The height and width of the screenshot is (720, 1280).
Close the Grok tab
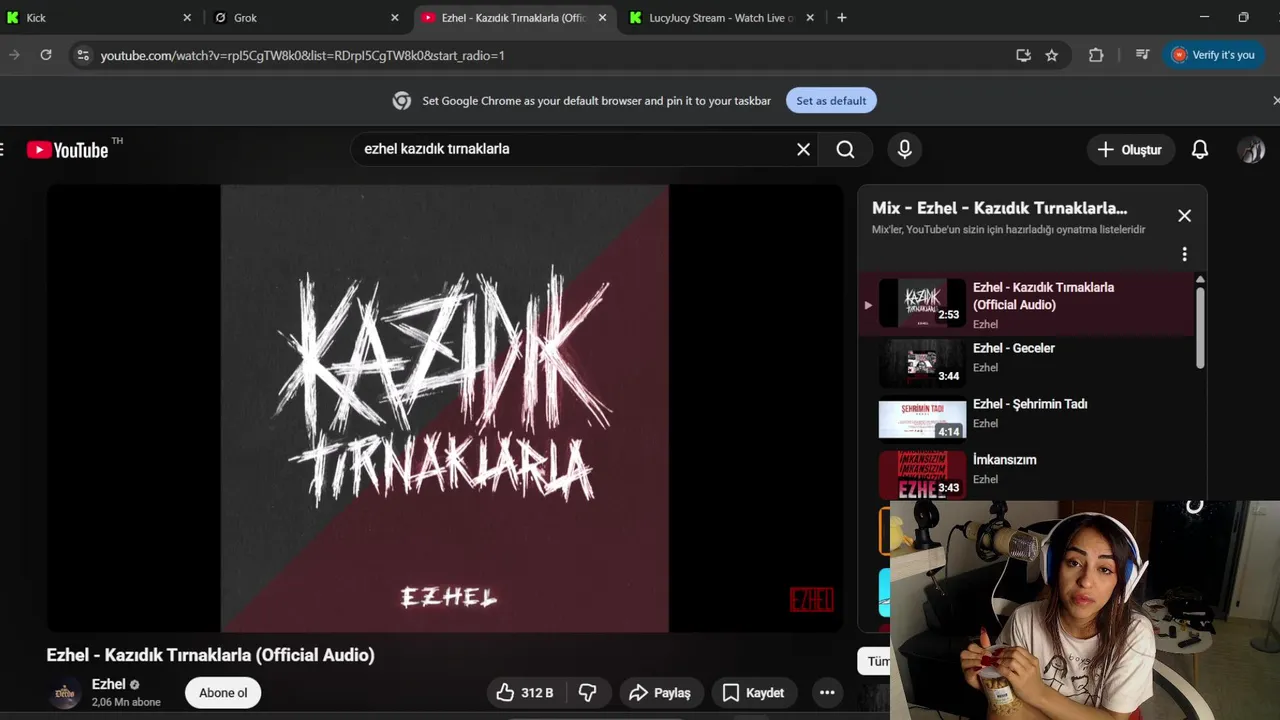(395, 18)
